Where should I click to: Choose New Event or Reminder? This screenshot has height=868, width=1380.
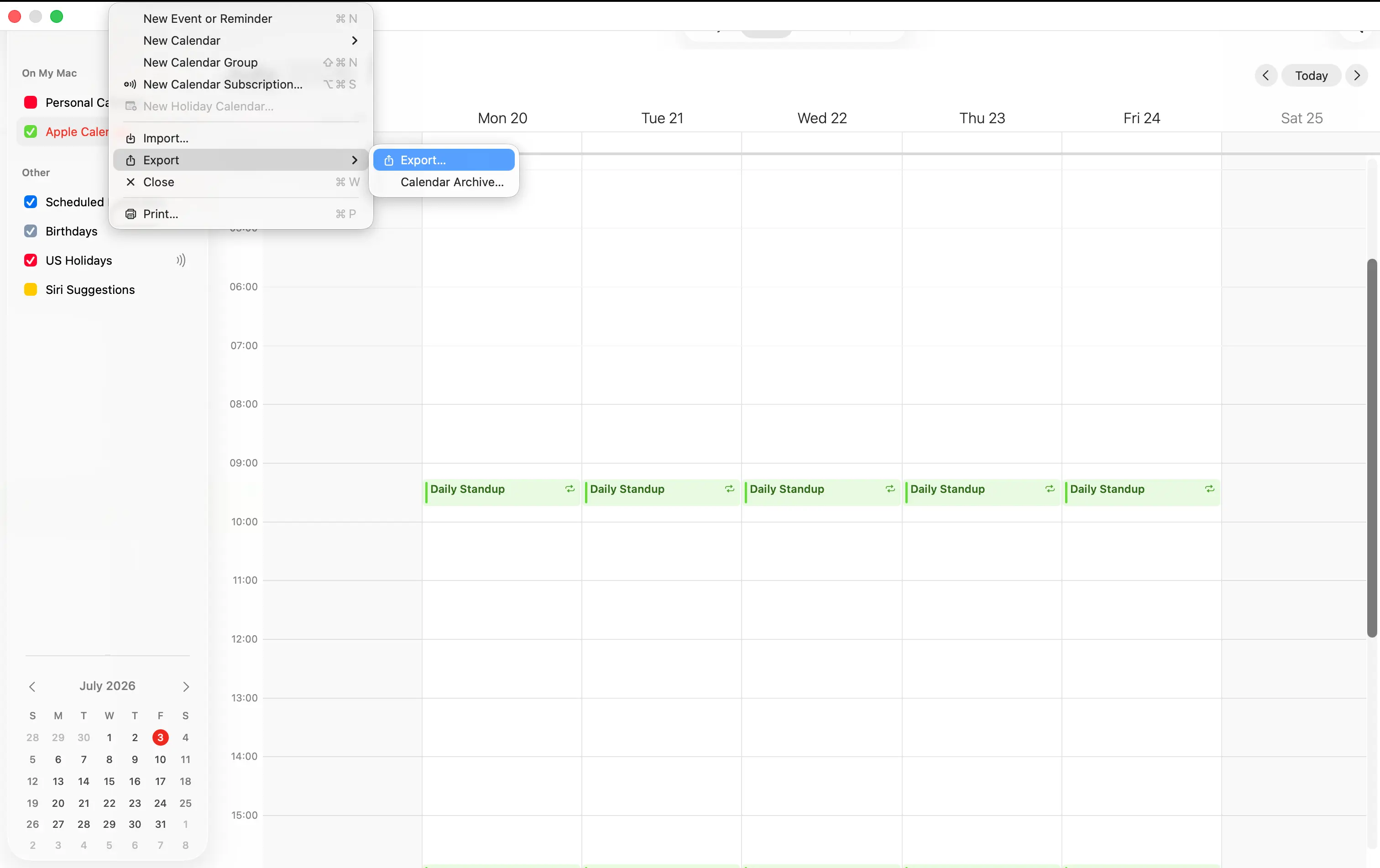point(240,19)
